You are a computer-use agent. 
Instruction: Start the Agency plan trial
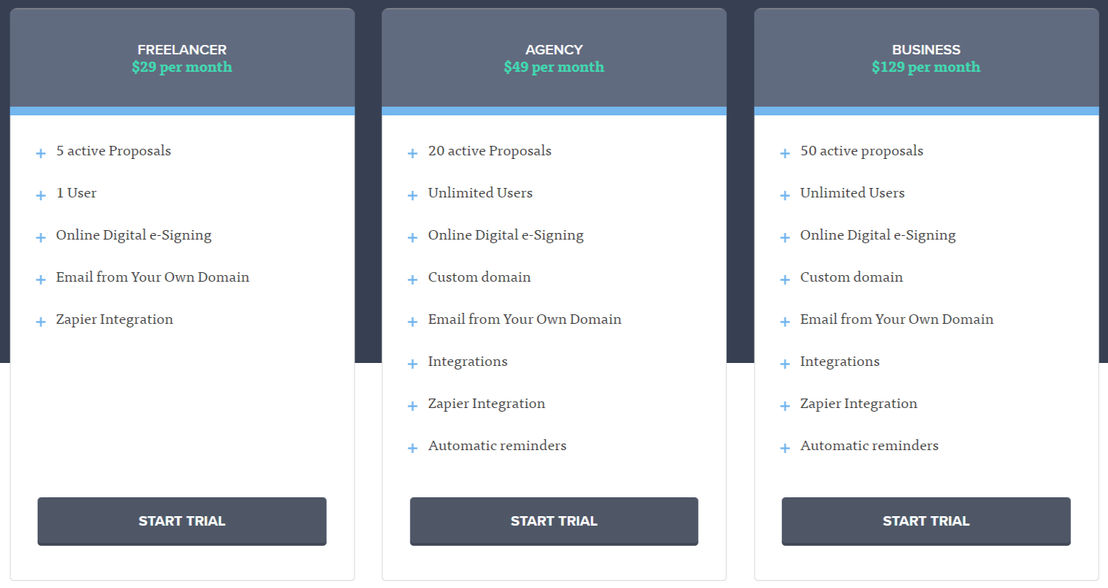pos(554,521)
